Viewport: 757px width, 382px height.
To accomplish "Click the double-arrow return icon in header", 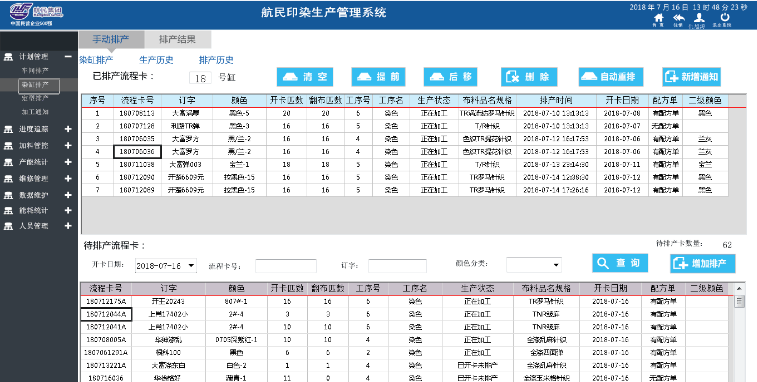I will (678, 18).
